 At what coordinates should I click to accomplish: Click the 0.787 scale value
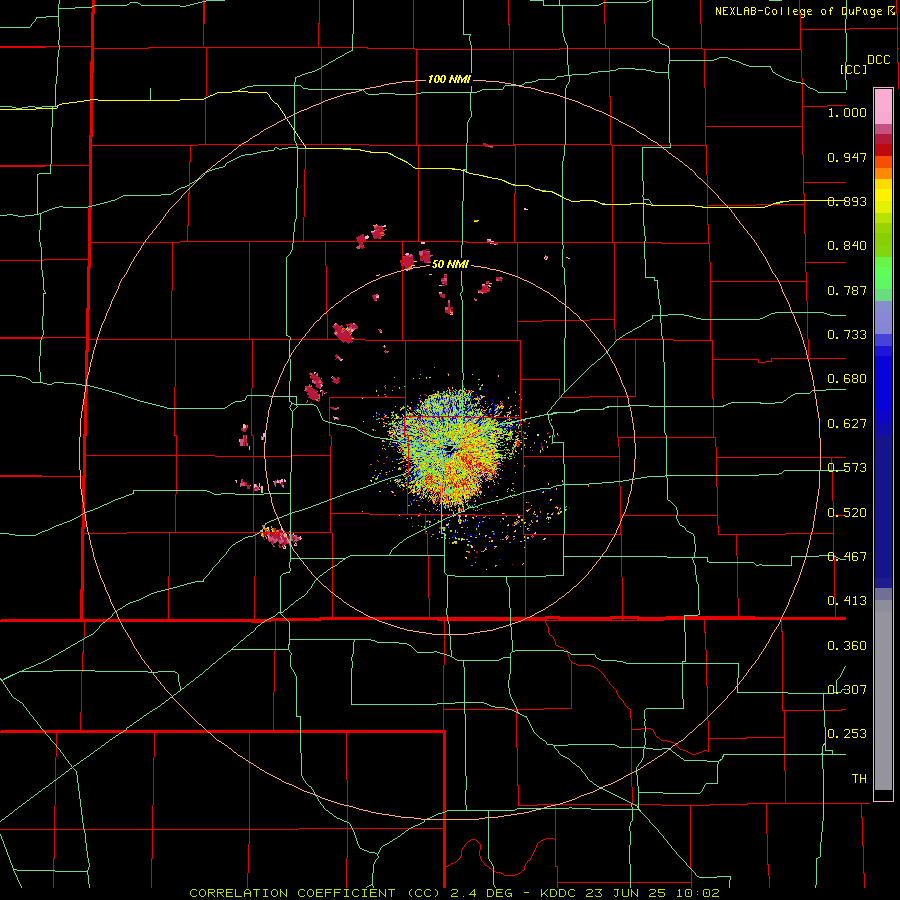(x=847, y=290)
